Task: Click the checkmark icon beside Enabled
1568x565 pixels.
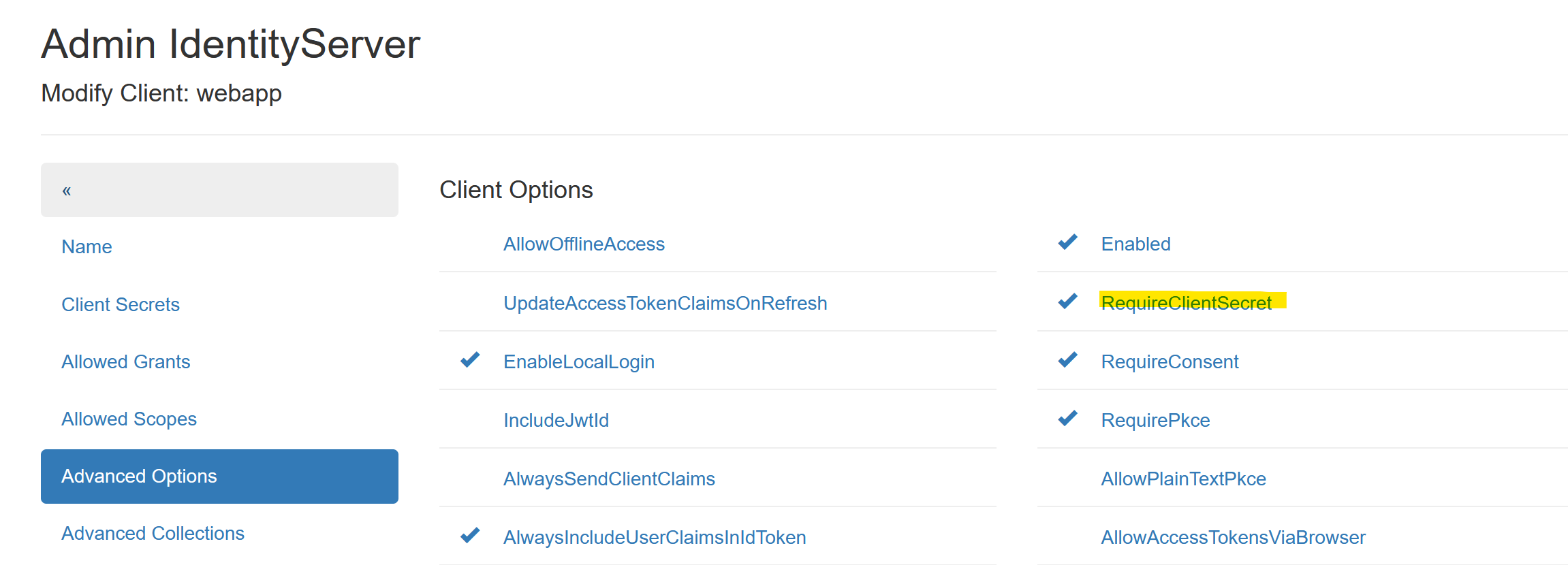Action: tap(1067, 242)
